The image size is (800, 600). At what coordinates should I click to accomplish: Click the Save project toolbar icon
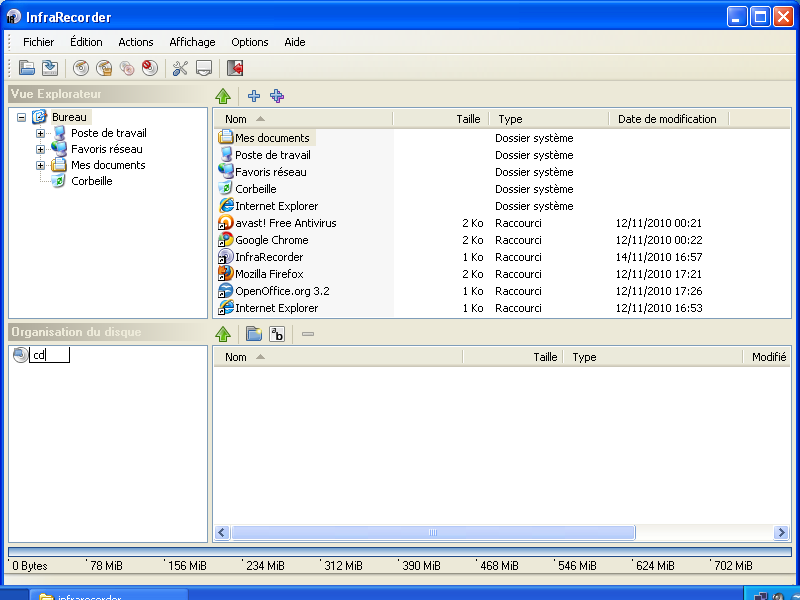[49, 68]
